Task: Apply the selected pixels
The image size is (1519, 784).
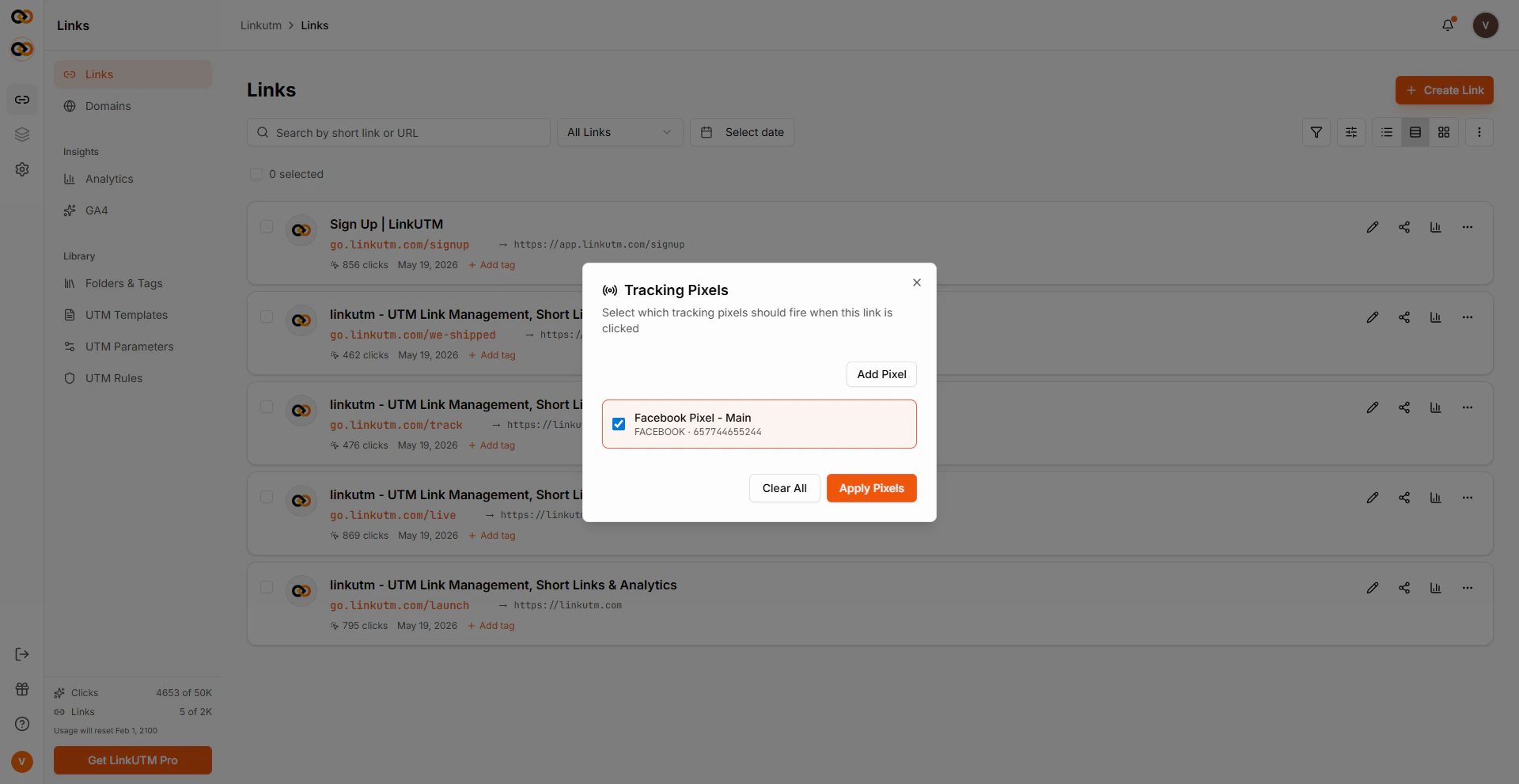Action: (x=871, y=488)
